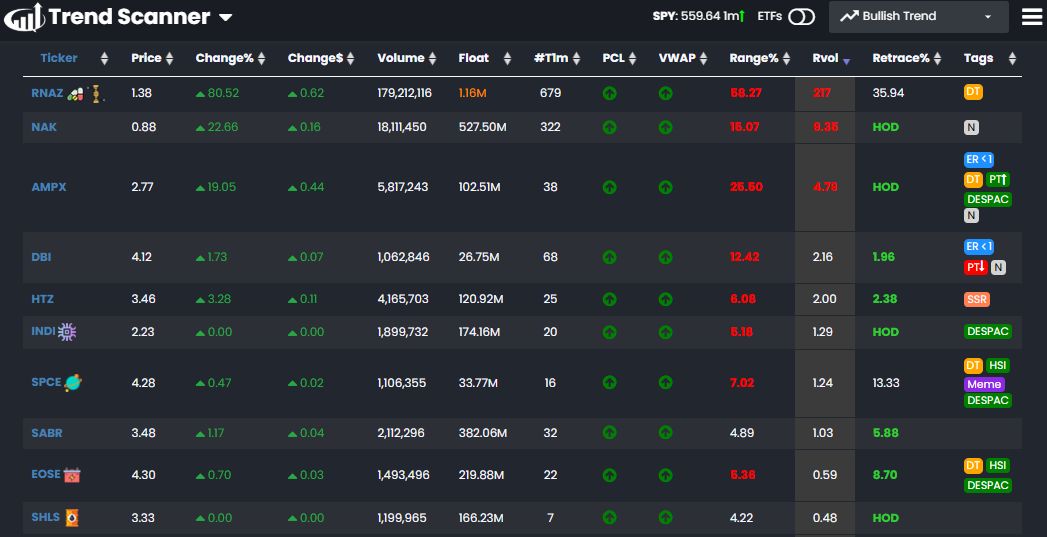Click the calendar icon beside EOSE

tap(71, 475)
